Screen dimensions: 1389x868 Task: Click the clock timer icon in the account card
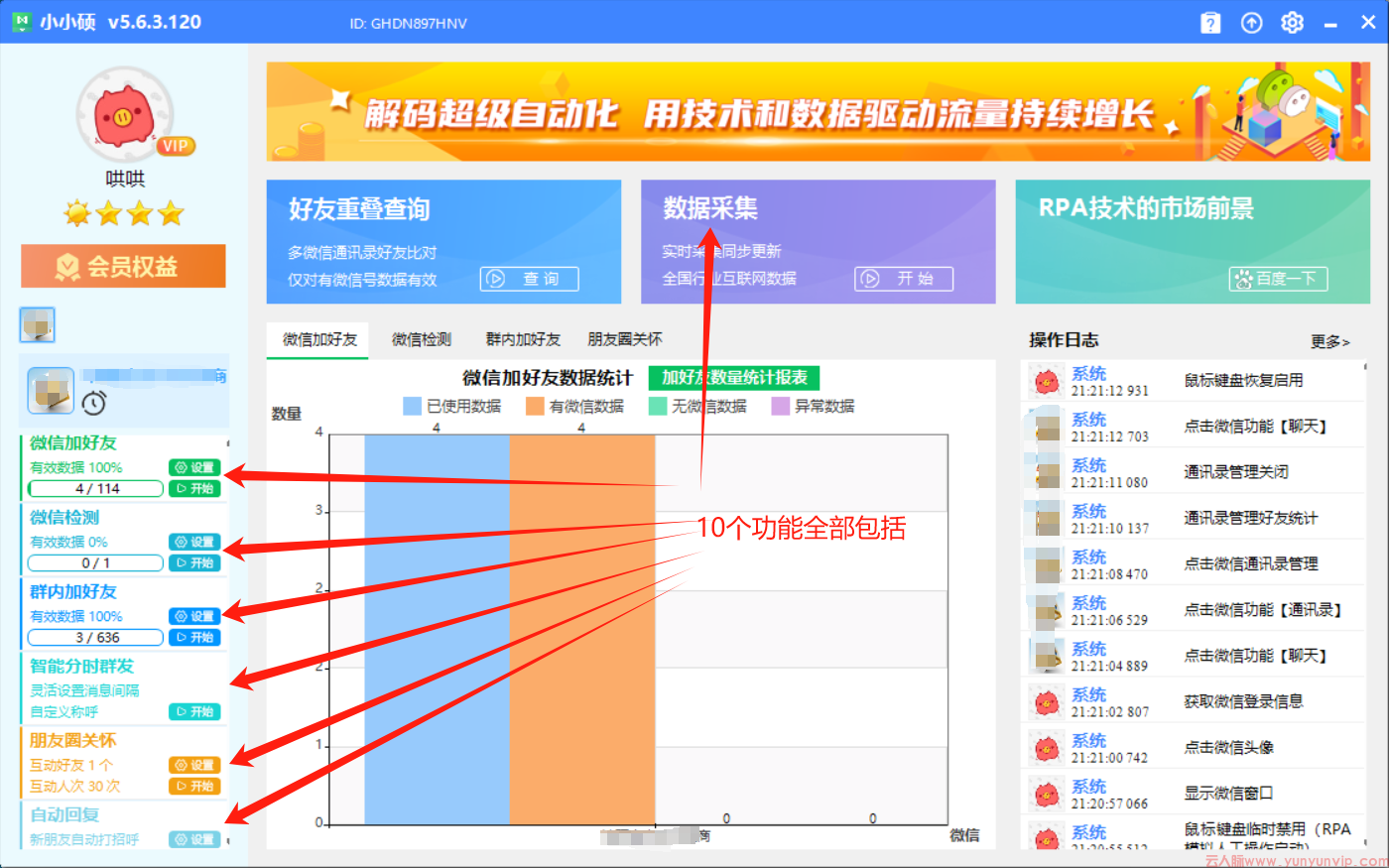tap(94, 403)
